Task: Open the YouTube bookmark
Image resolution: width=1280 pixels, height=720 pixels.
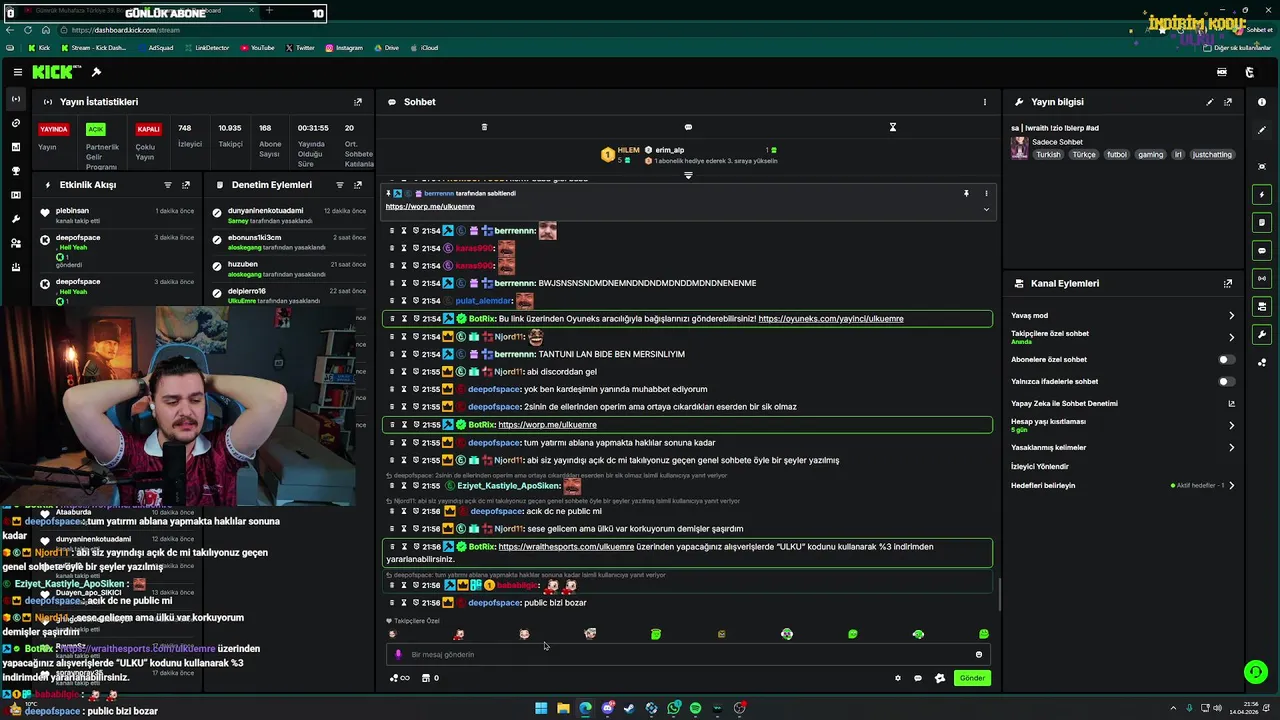Action: tap(257, 47)
